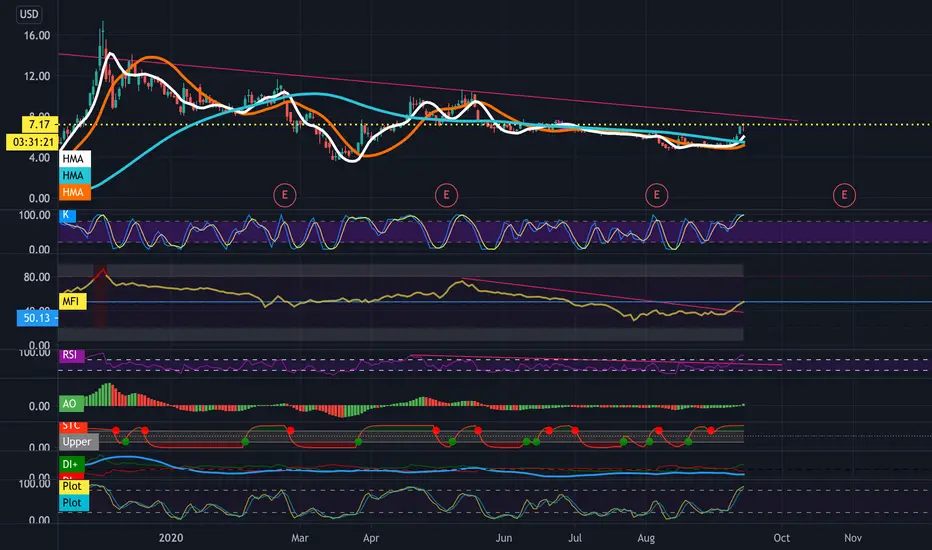The image size is (932, 550).
Task: Click the green AO indicator label
Action: pos(71,404)
